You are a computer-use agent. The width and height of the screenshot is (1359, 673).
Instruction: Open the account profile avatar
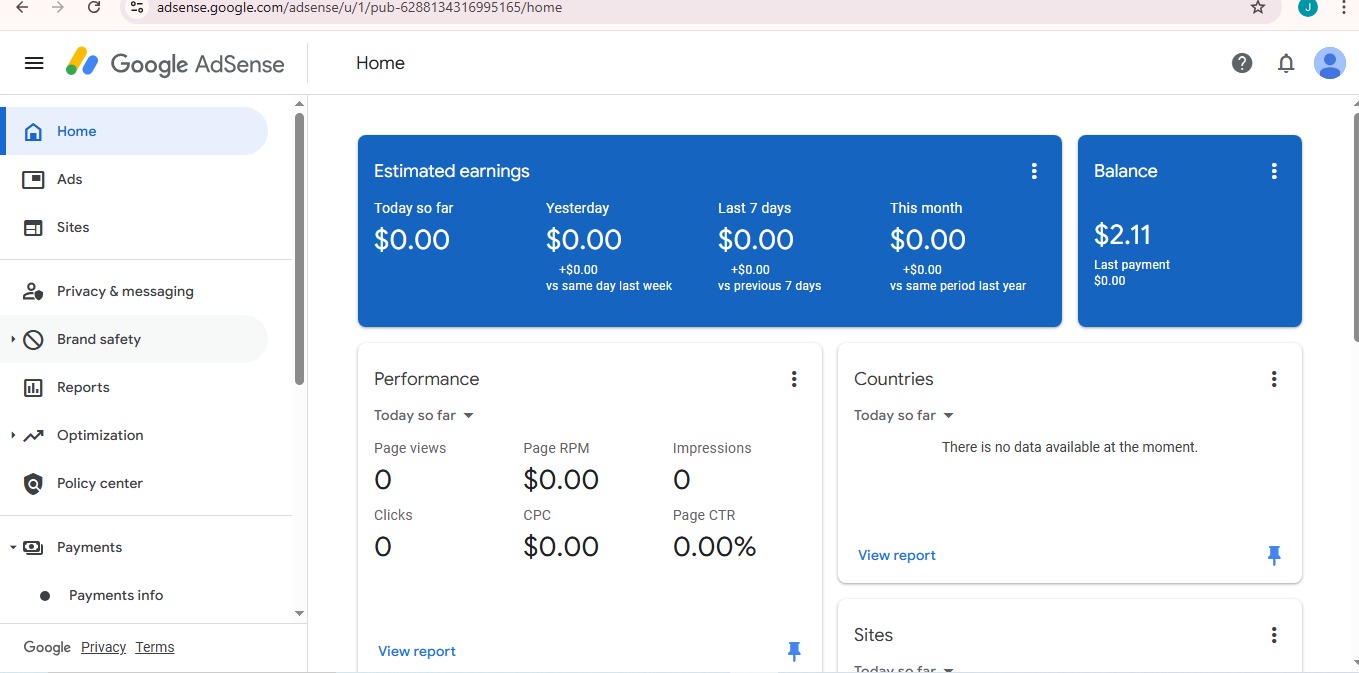[1329, 63]
